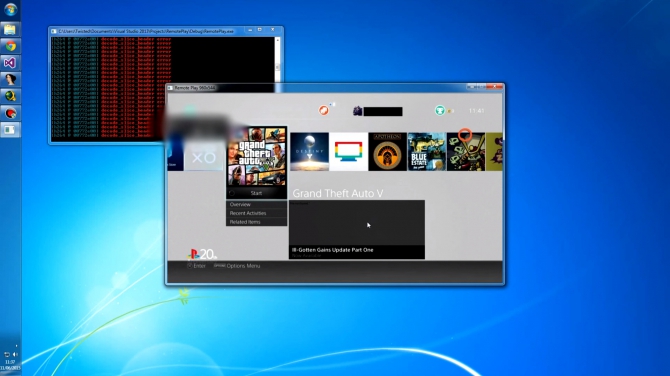Click the console window title path
The image size is (670, 376).
pos(146,31)
